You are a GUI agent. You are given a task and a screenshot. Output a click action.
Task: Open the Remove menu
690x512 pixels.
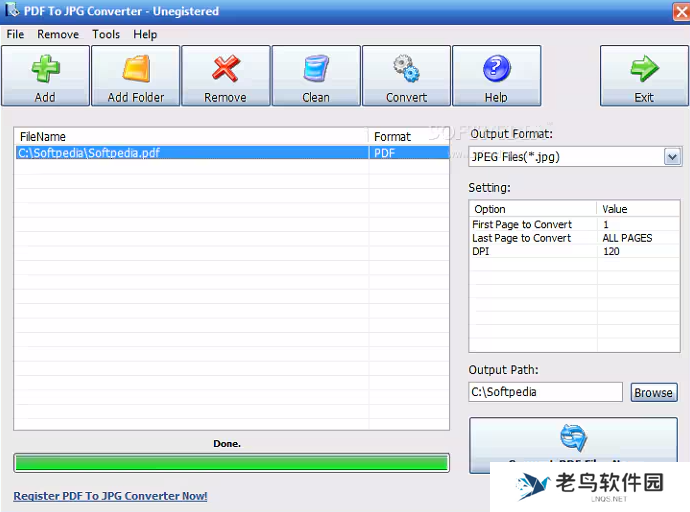[58, 34]
